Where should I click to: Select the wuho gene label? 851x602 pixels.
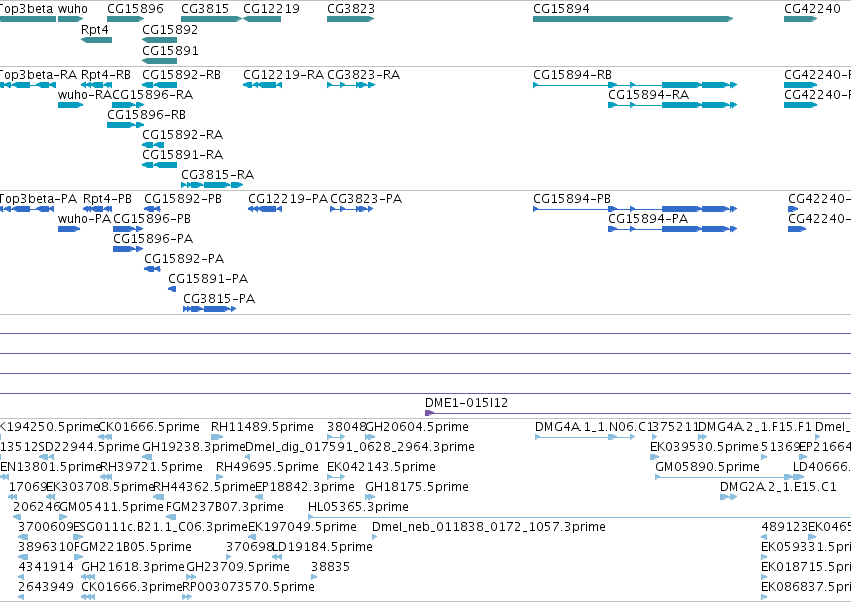(x=73, y=9)
